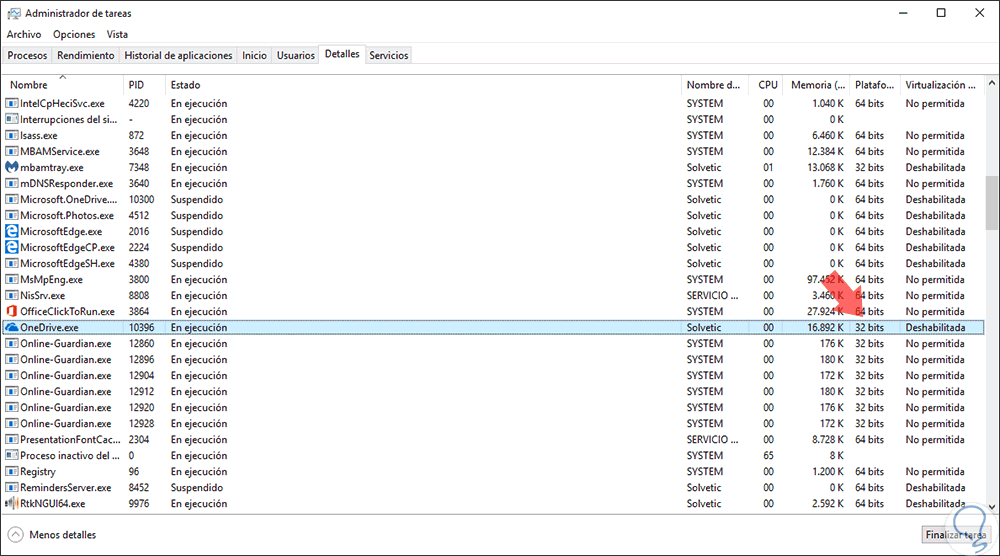Click the MicrosoftEdgeCP.exe Edge icon
Screen dimensions: 1000x556
11,247
